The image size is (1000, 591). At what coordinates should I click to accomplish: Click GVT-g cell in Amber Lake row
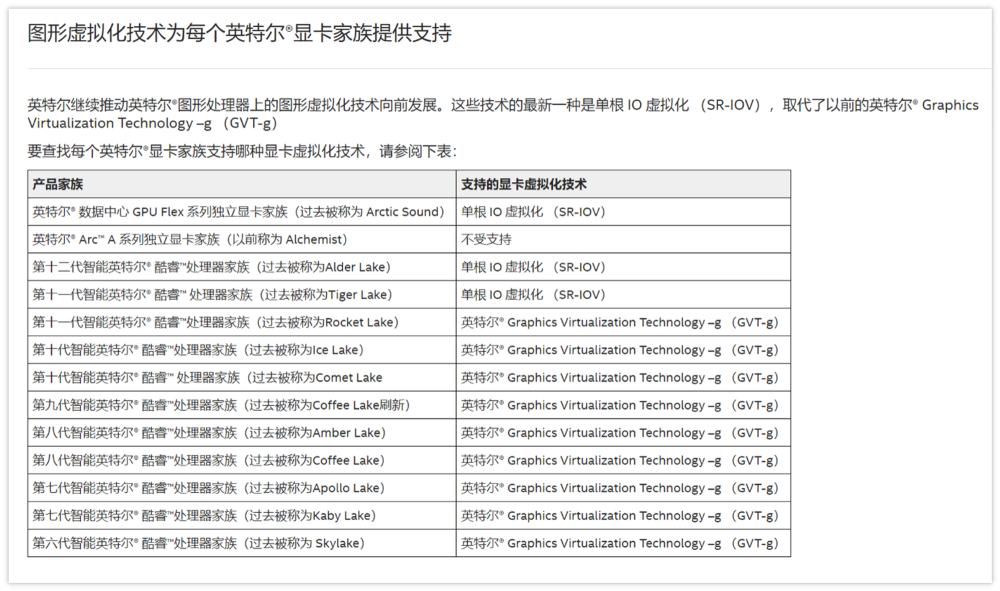tap(623, 432)
